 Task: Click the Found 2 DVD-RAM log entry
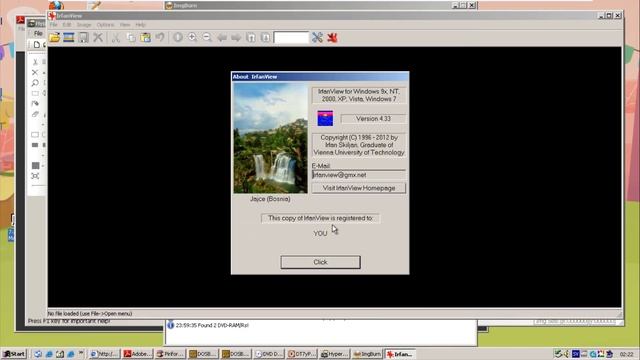pyautogui.click(x=212, y=325)
